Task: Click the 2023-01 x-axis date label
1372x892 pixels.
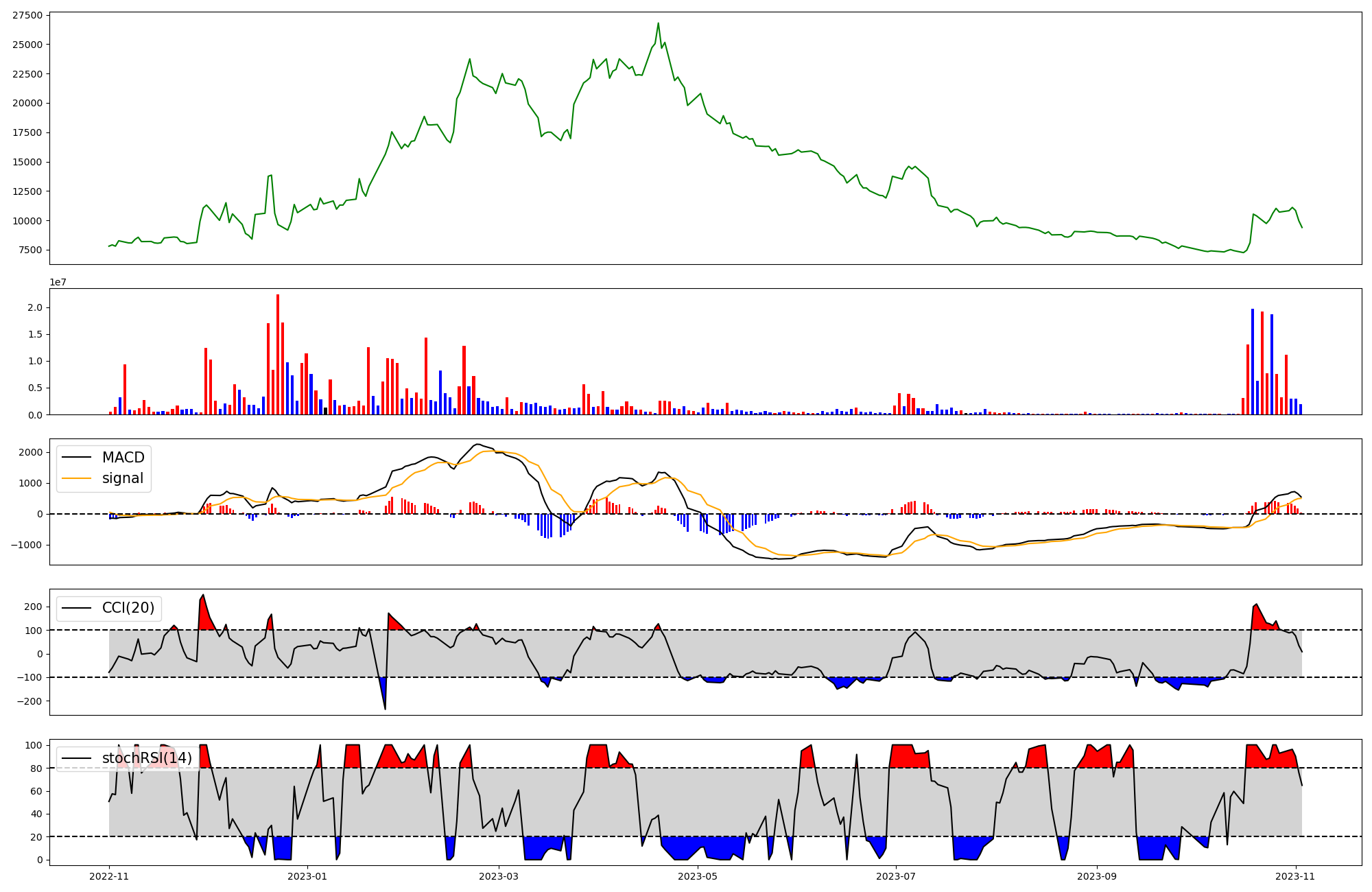Action: tap(307, 876)
